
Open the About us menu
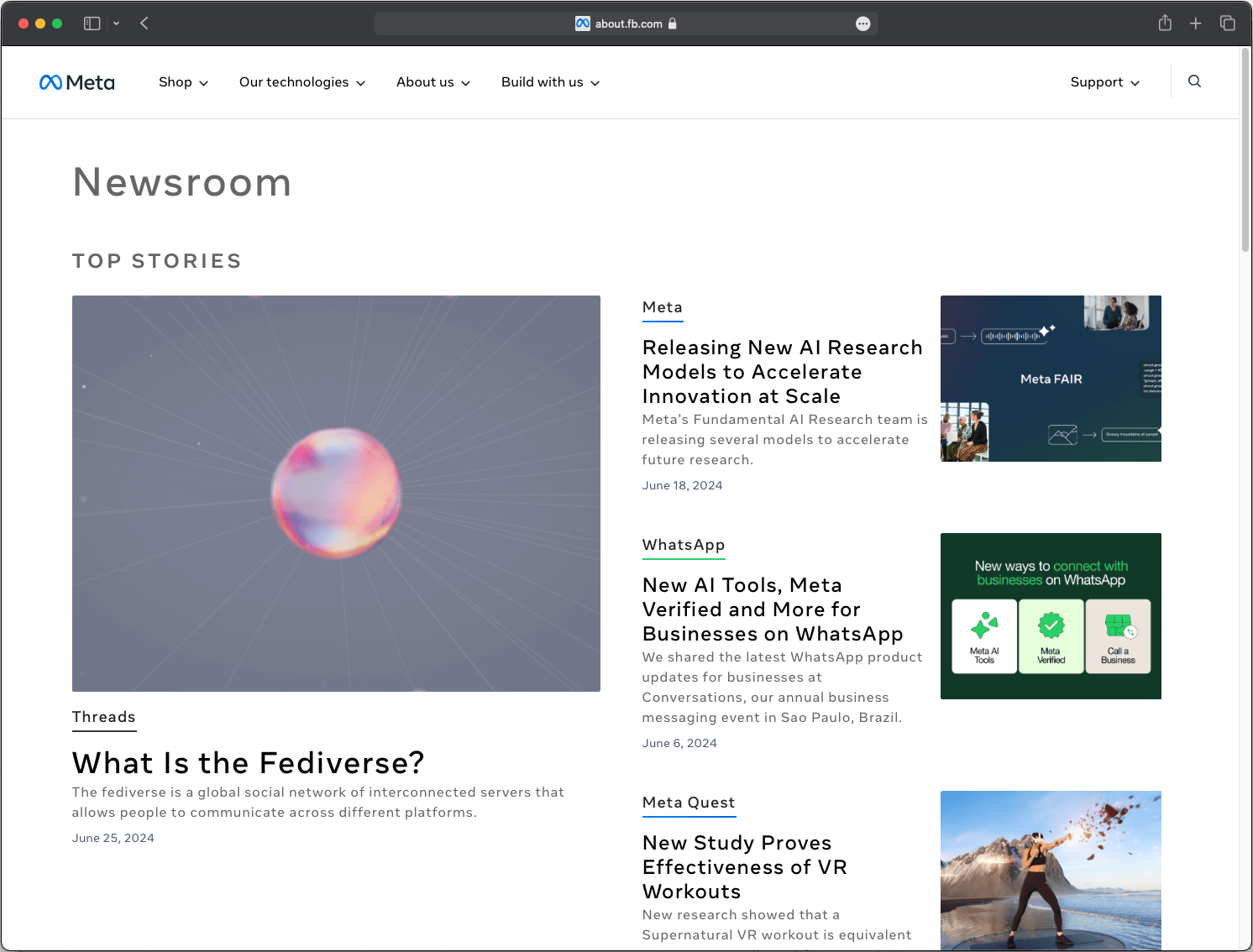point(433,81)
